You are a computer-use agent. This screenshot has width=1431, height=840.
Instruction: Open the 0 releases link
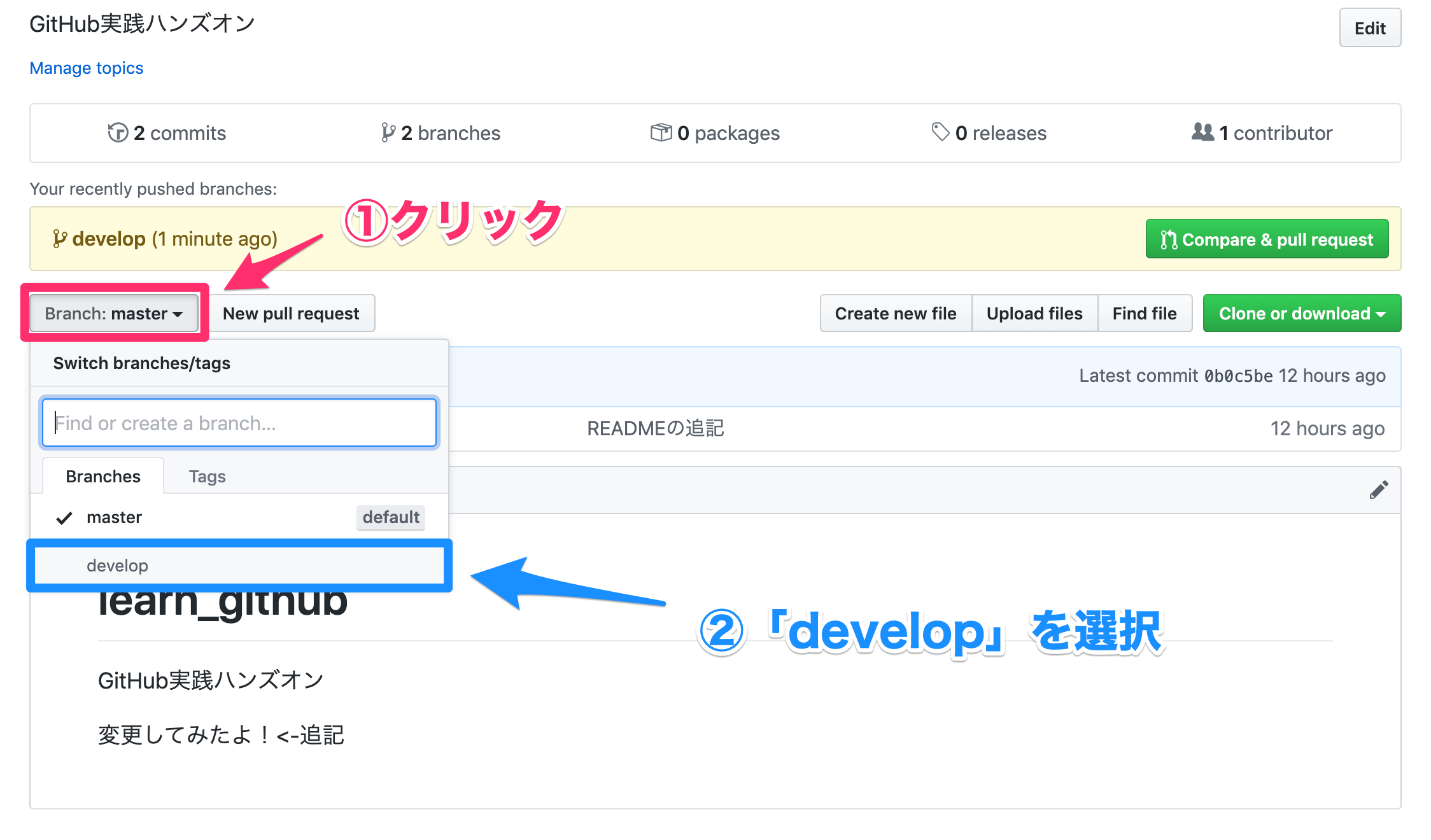(x=989, y=132)
